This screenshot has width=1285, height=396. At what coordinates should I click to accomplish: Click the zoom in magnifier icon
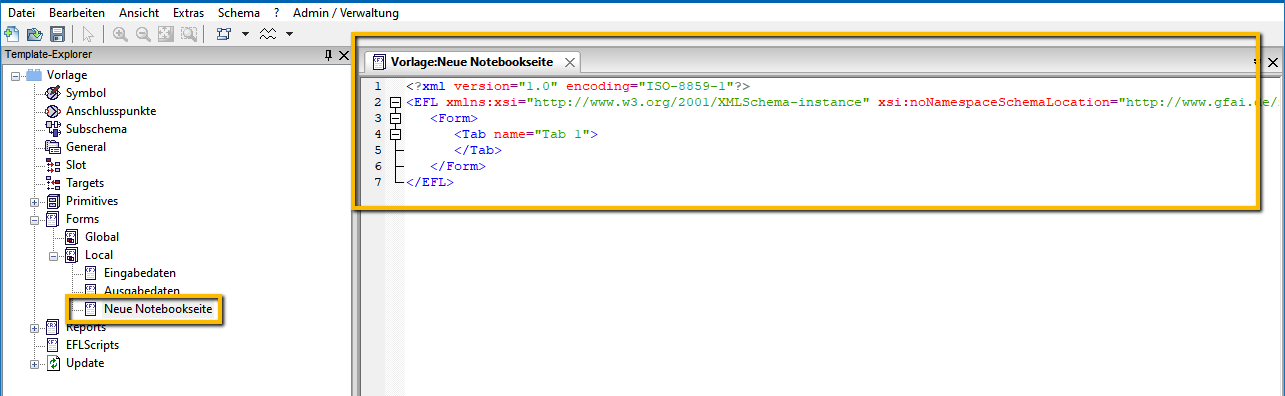[x=119, y=34]
